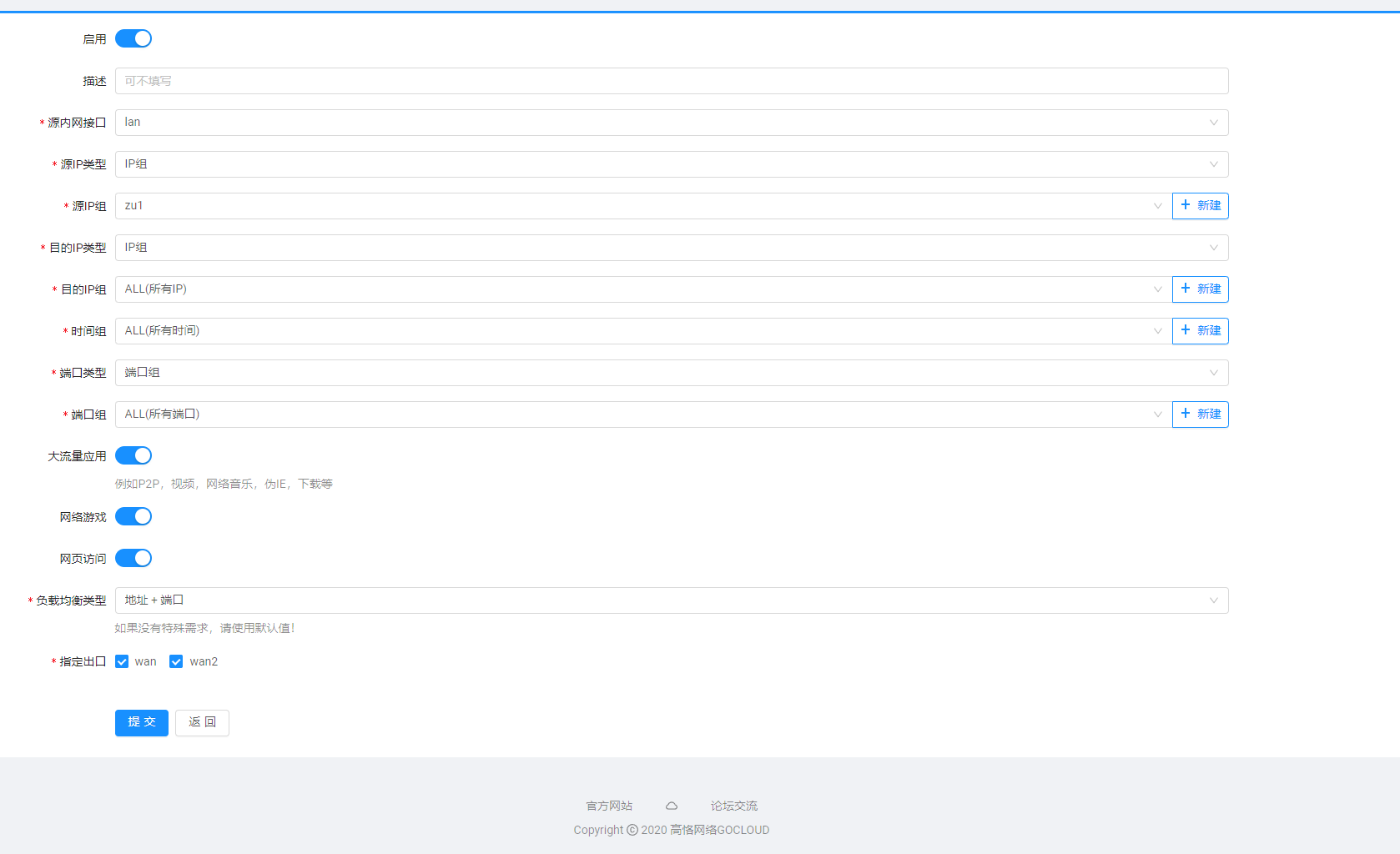Screen dimensions: 1400x854
Task: Turn off the 网络游戏 switch
Action: click(133, 516)
